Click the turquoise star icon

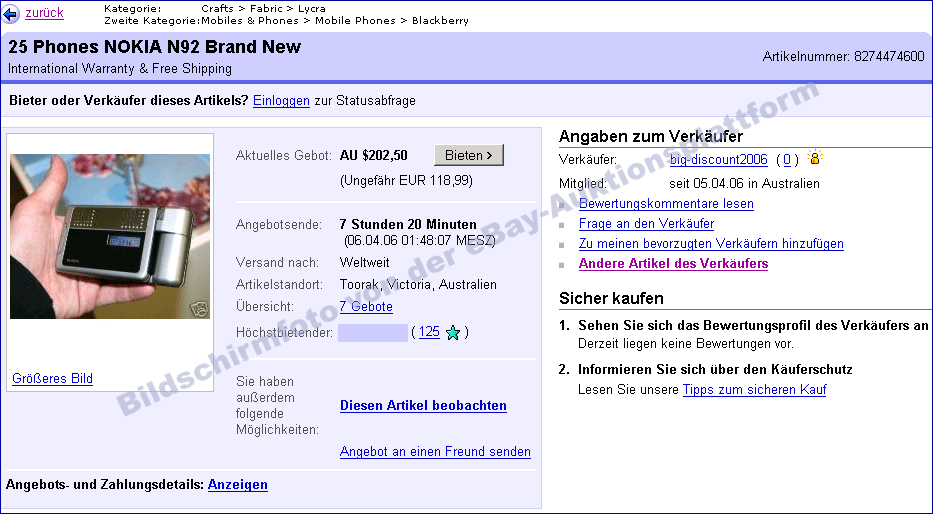(x=453, y=333)
